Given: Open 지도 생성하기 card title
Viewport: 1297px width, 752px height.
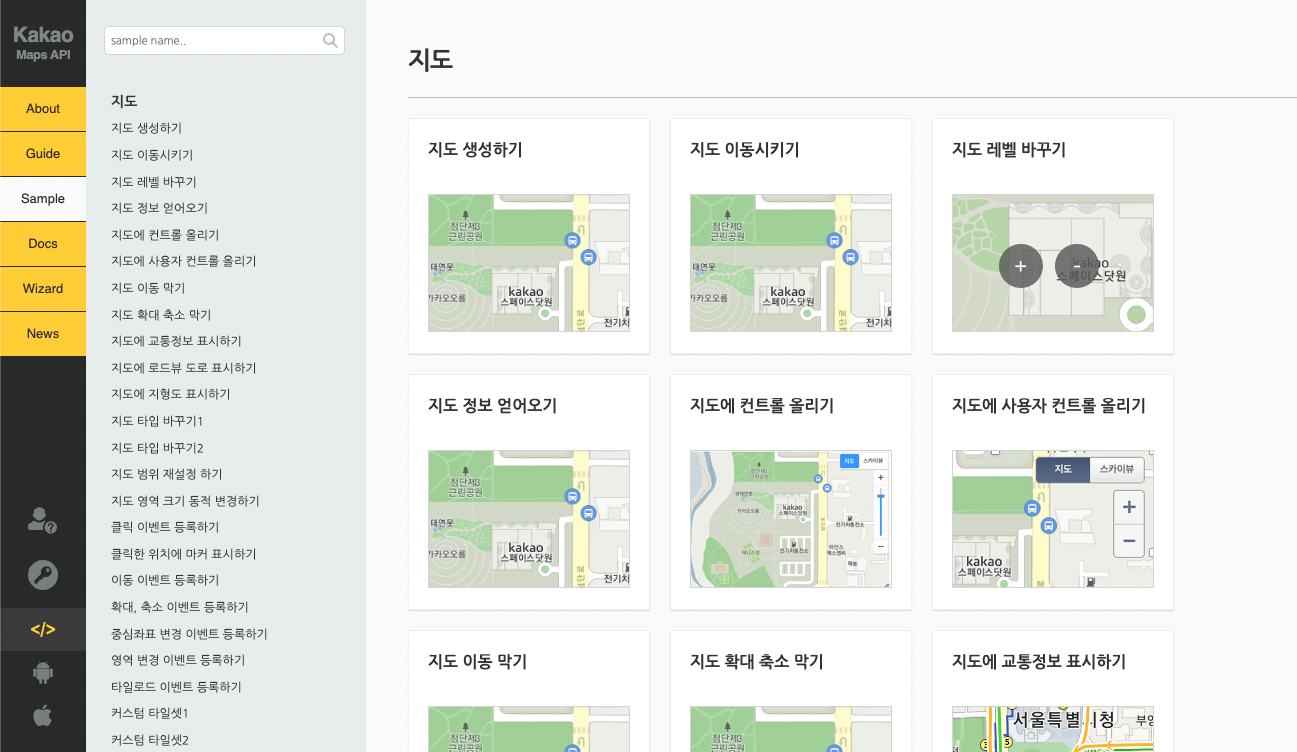Looking at the screenshot, I should (475, 150).
